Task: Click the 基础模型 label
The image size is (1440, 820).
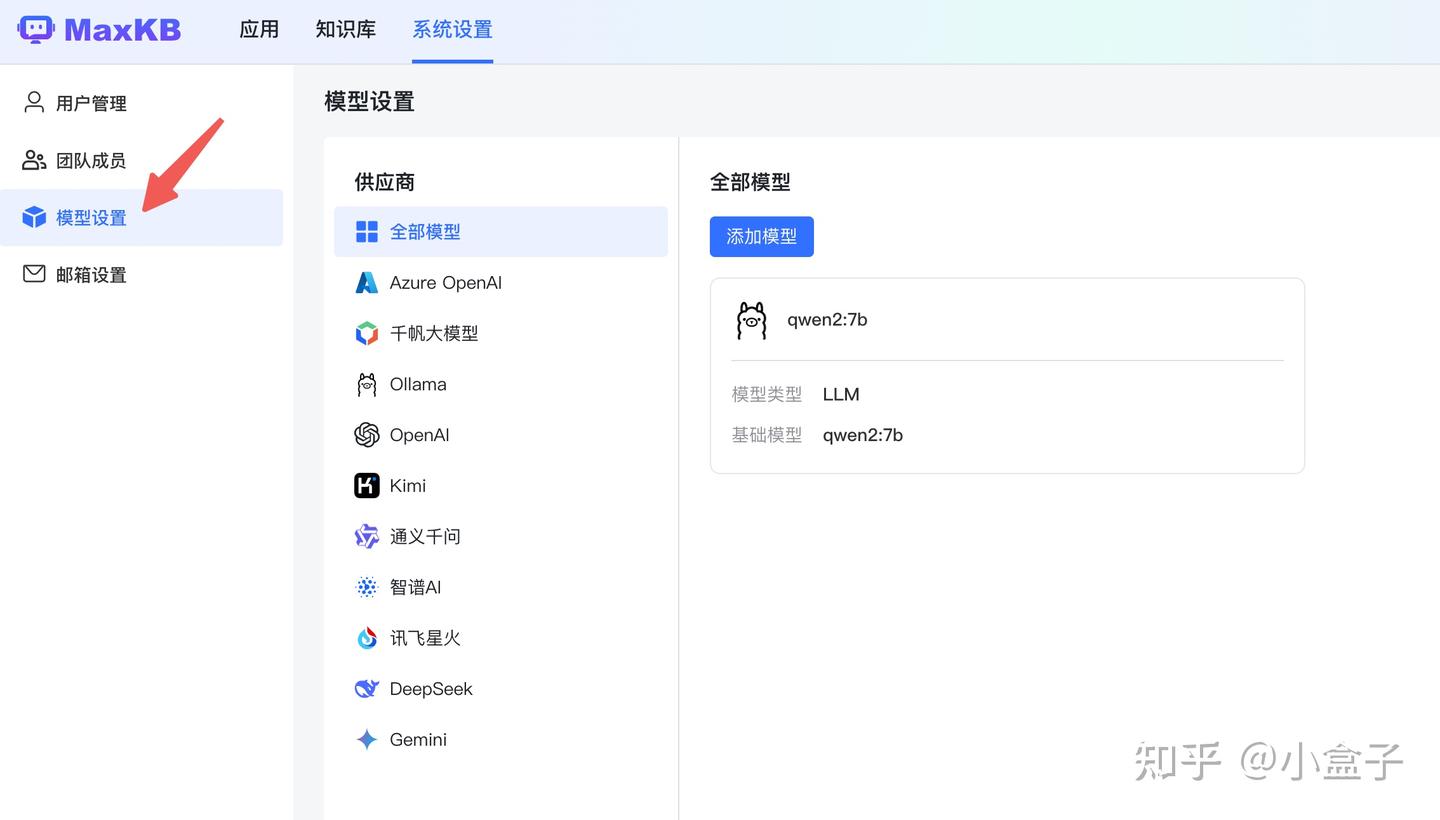Action: [767, 435]
